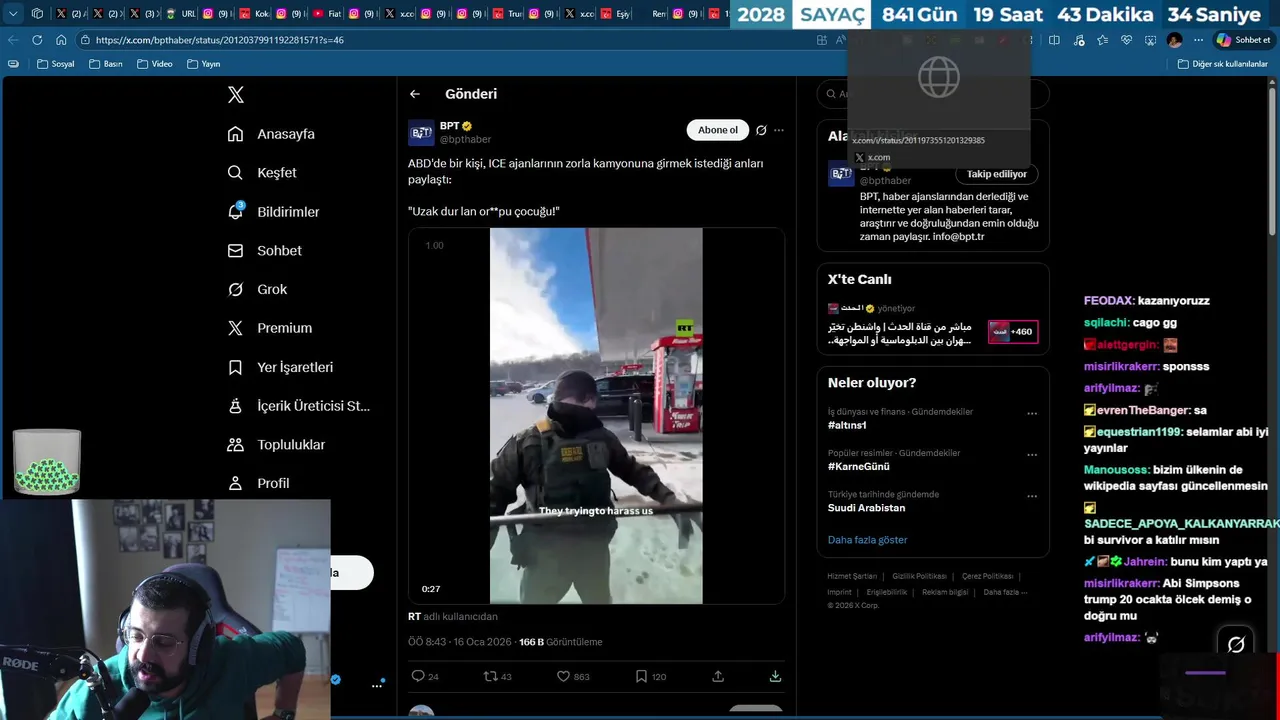This screenshot has height=720, width=1280.
Task: Reload the page with the refresh button
Action: point(37,40)
